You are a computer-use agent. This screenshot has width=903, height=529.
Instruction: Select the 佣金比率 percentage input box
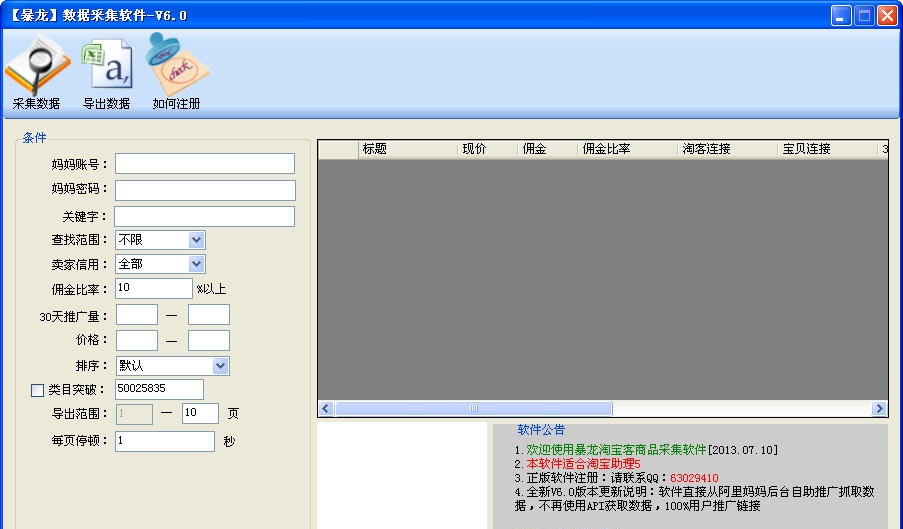pos(154,289)
